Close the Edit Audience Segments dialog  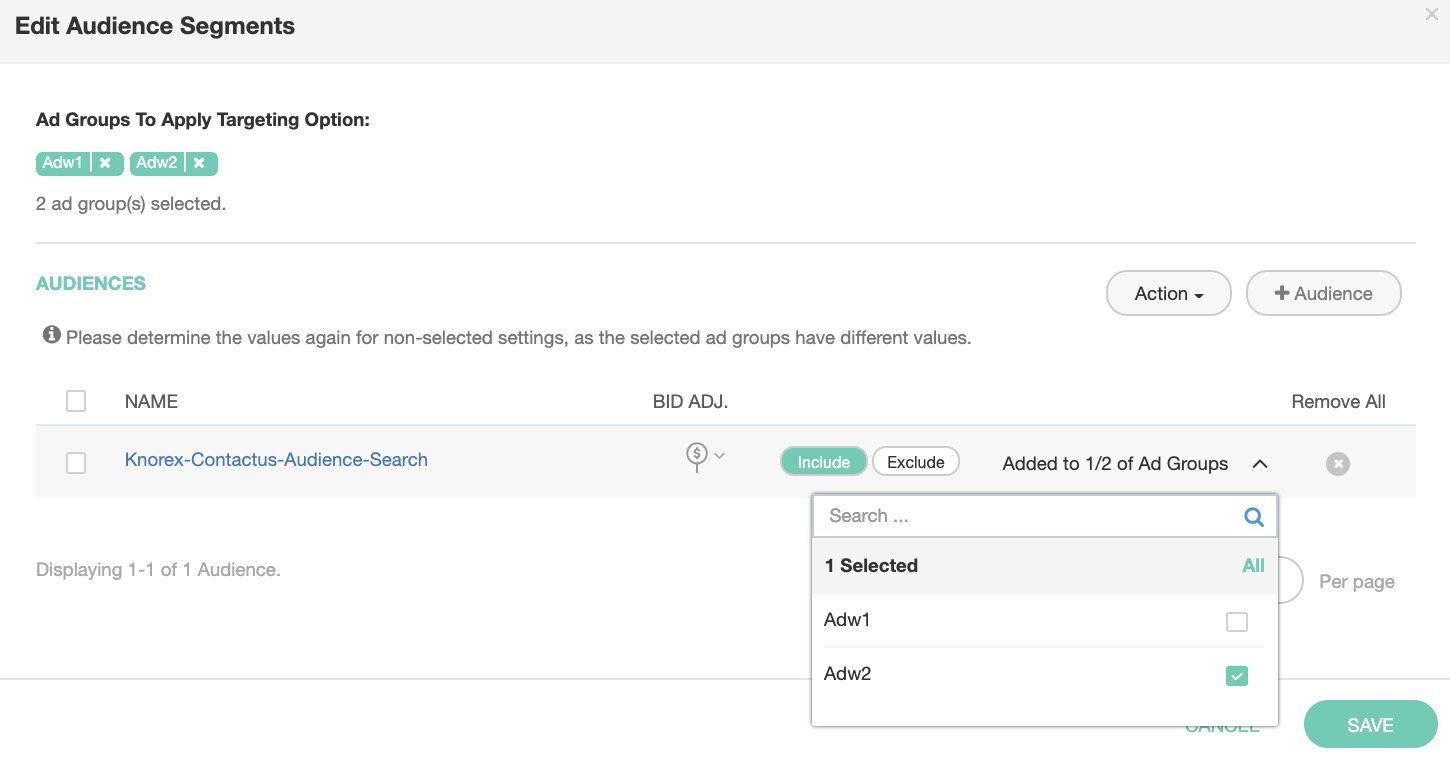coord(1431,15)
